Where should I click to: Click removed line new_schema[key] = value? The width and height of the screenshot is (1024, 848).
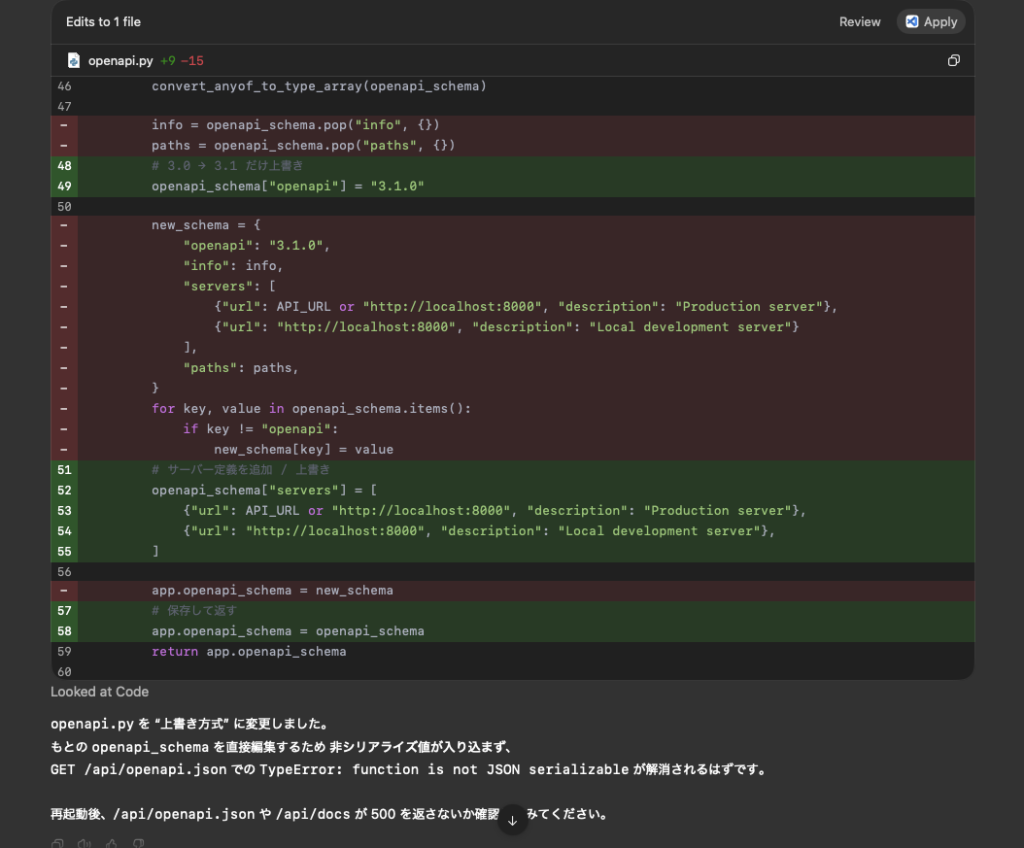point(304,449)
